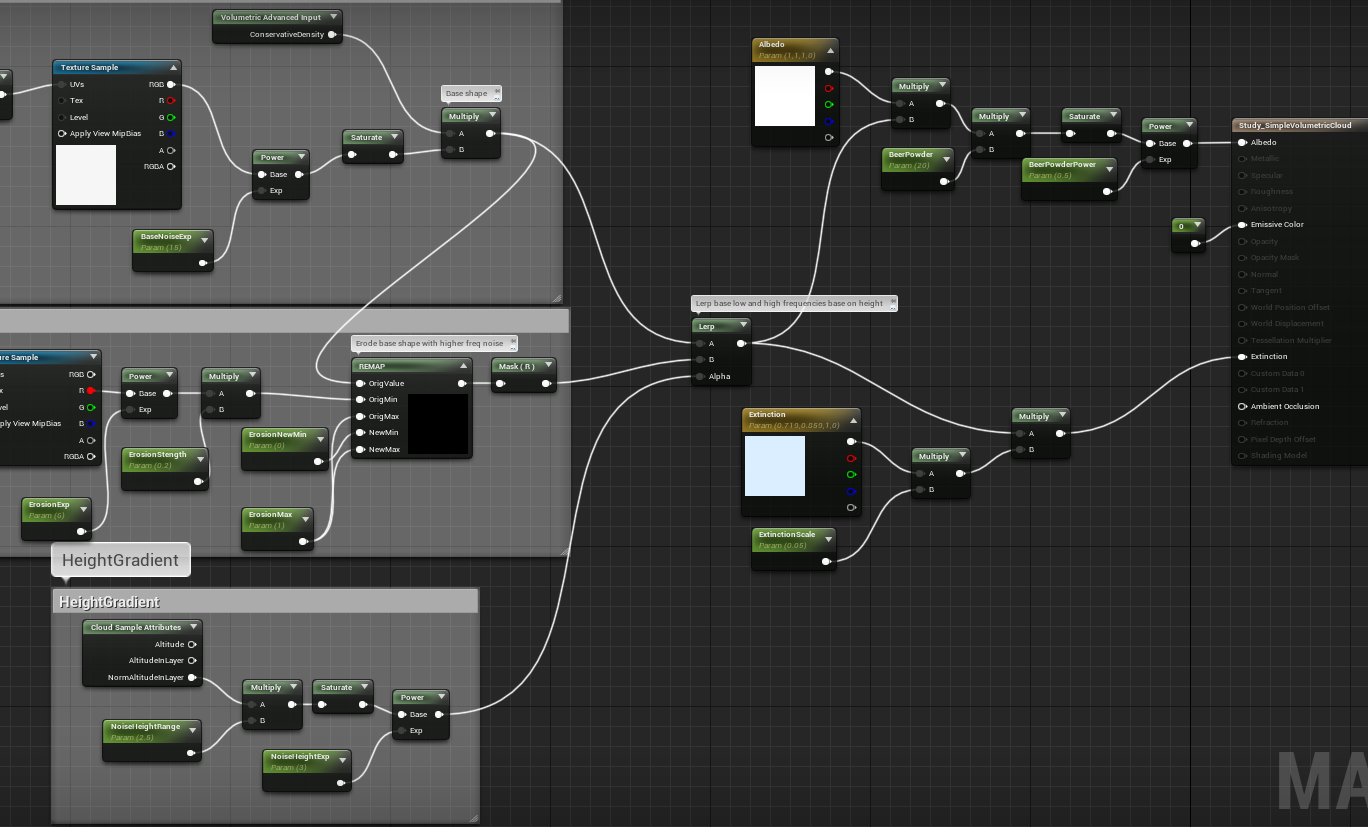This screenshot has height=827, width=1368.
Task: Click the material Emissive Color input pin
Action: point(1242,224)
